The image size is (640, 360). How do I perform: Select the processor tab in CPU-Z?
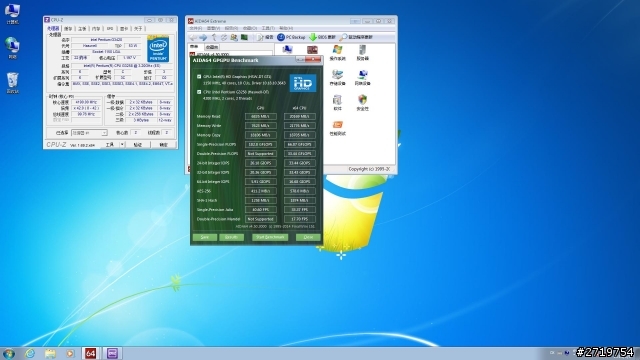click(53, 29)
